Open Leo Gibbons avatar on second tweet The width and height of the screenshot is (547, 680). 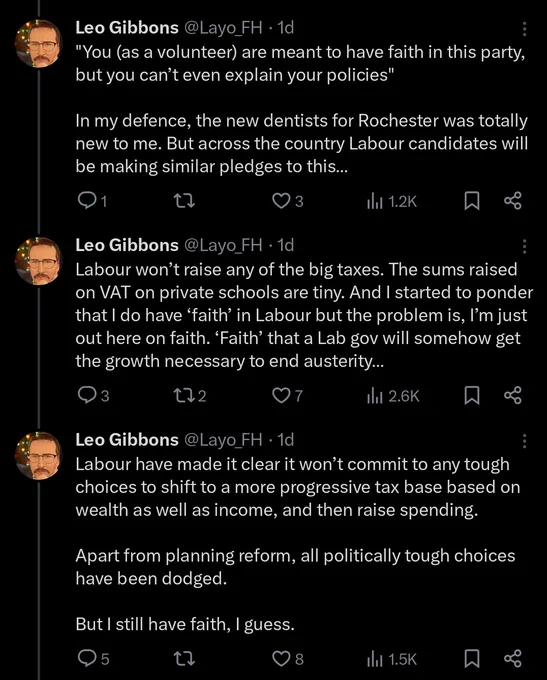39,261
